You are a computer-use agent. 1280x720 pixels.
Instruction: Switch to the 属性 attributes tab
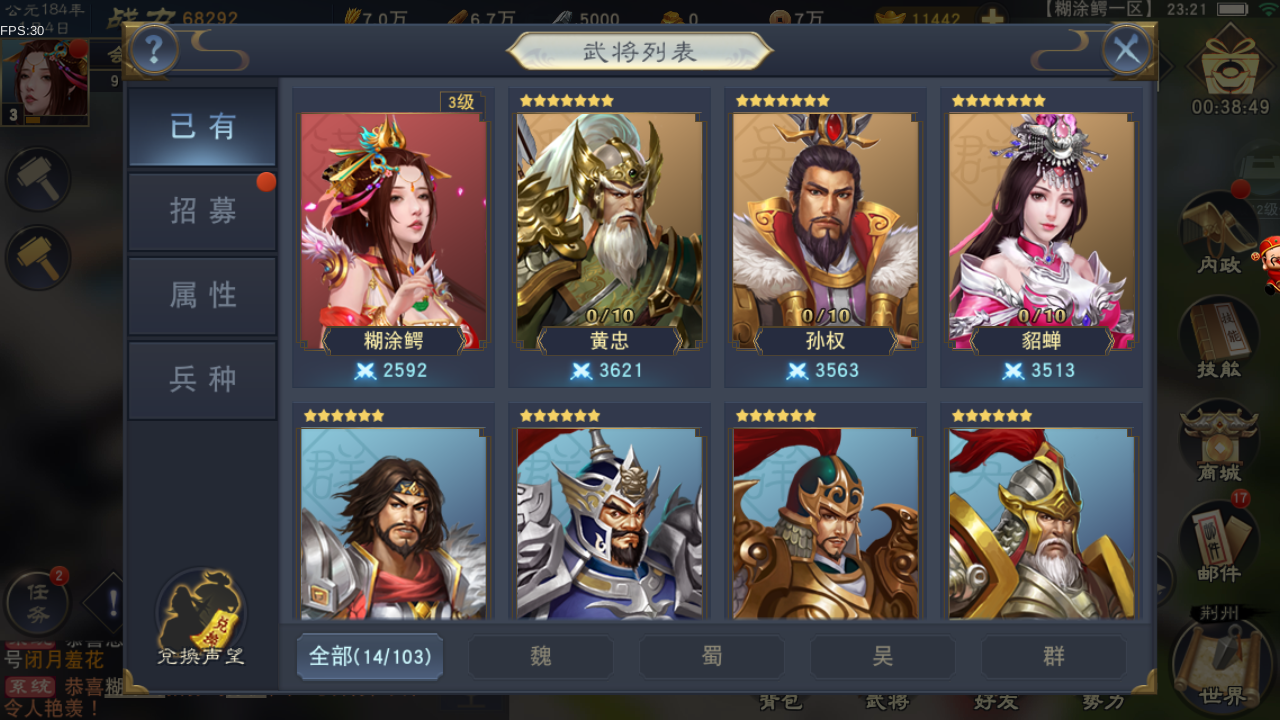coord(202,295)
